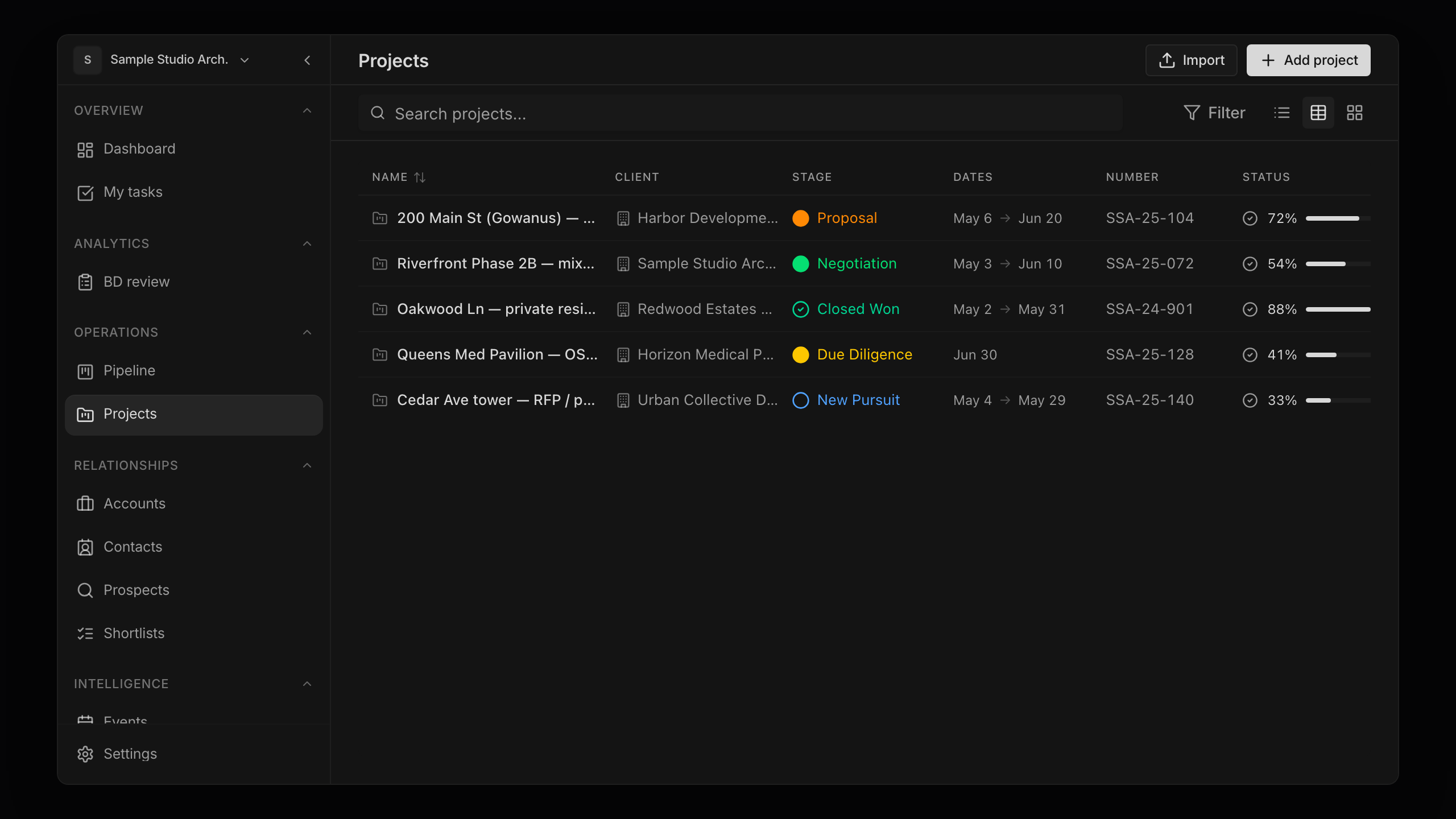This screenshot has height=819, width=1456.
Task: Collapse the INTELLIGENCE section
Action: click(307, 684)
